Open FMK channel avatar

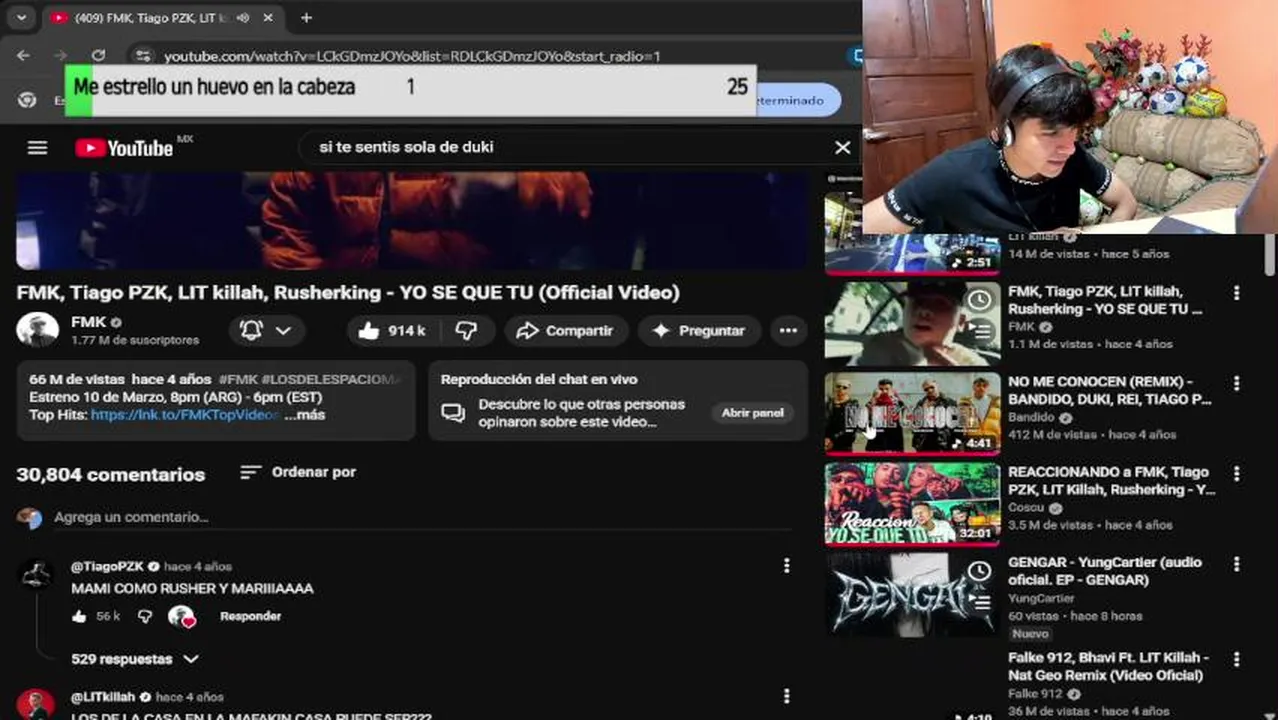[x=37, y=330]
